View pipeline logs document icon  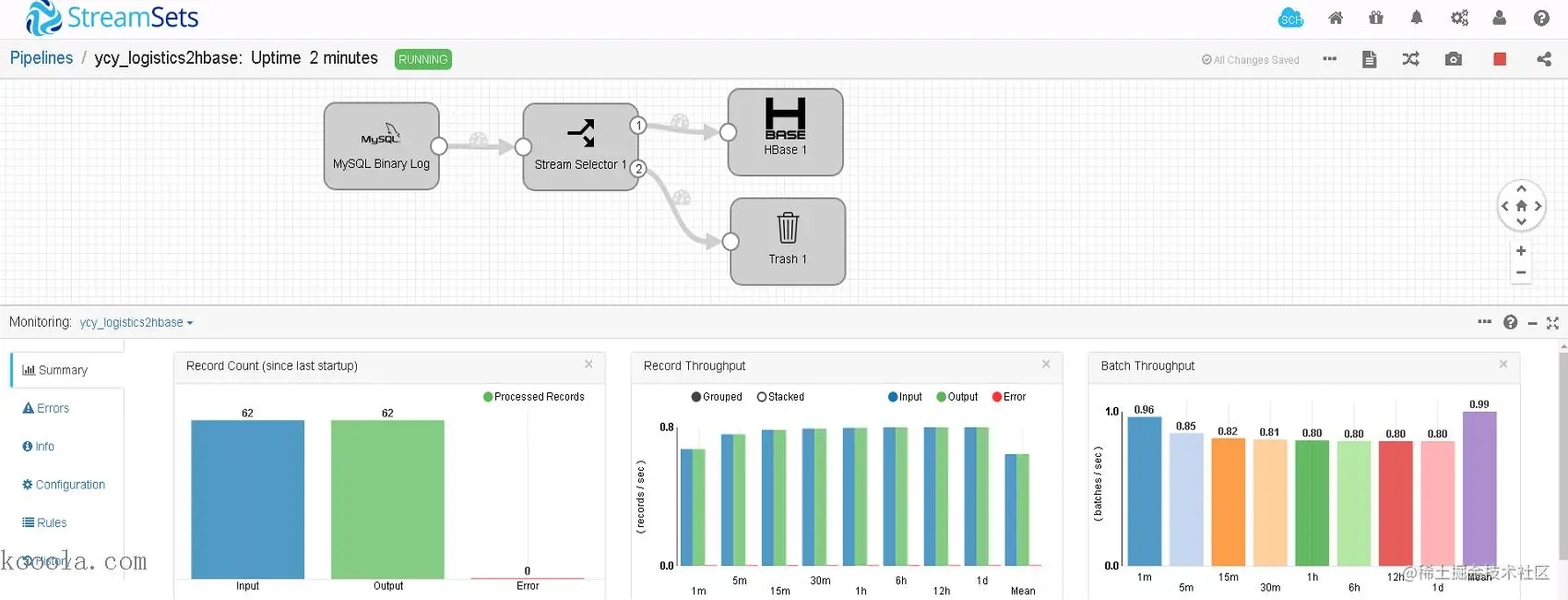(x=1370, y=59)
